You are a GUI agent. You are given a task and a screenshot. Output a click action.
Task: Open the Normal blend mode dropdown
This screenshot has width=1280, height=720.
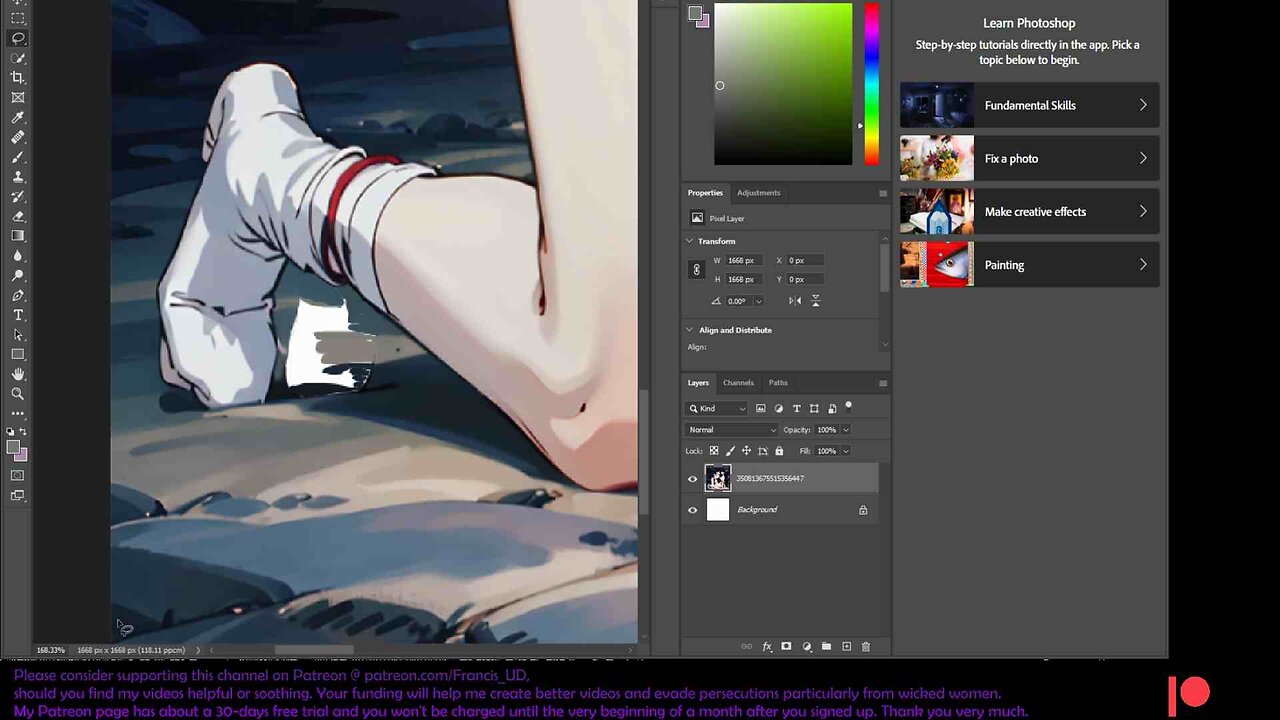click(731, 430)
